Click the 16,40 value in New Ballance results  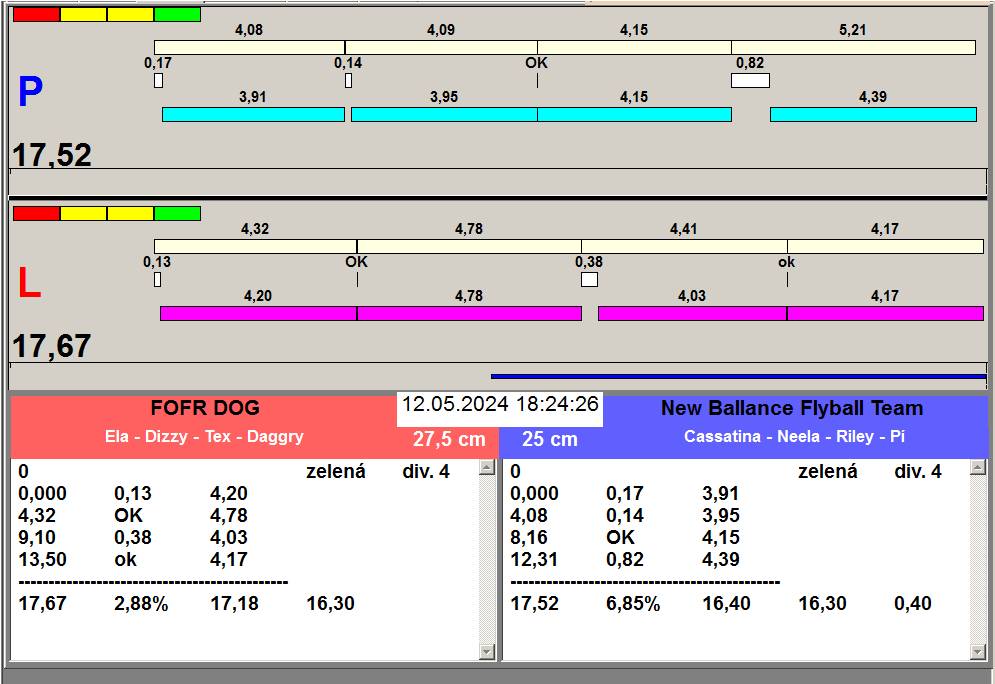(726, 603)
